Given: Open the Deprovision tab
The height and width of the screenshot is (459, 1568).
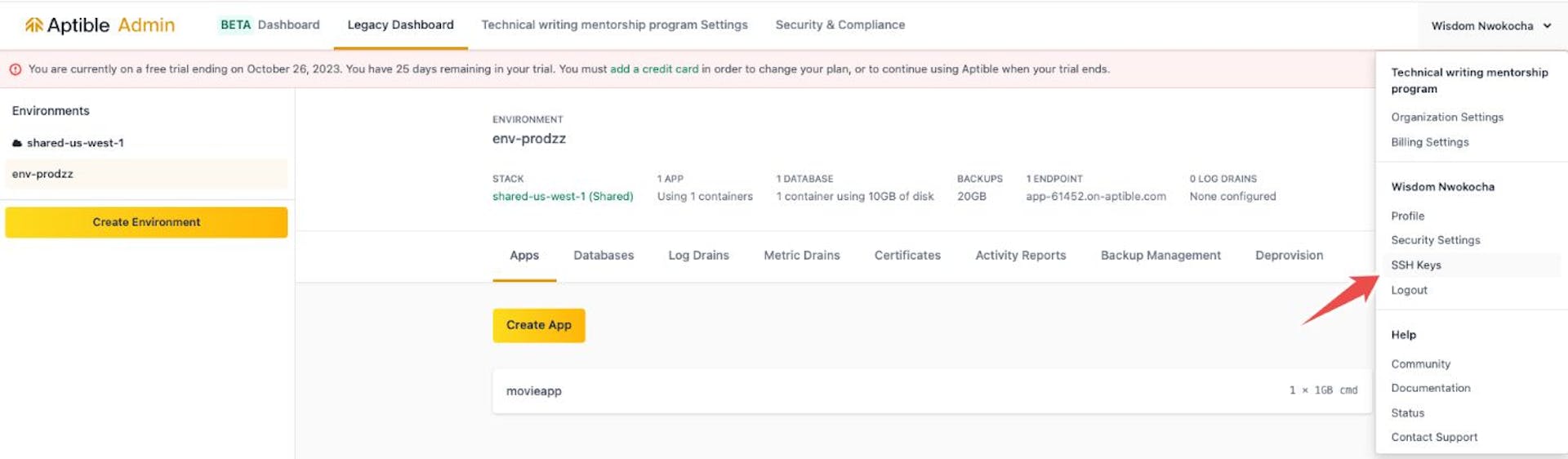Looking at the screenshot, I should tap(1289, 256).
